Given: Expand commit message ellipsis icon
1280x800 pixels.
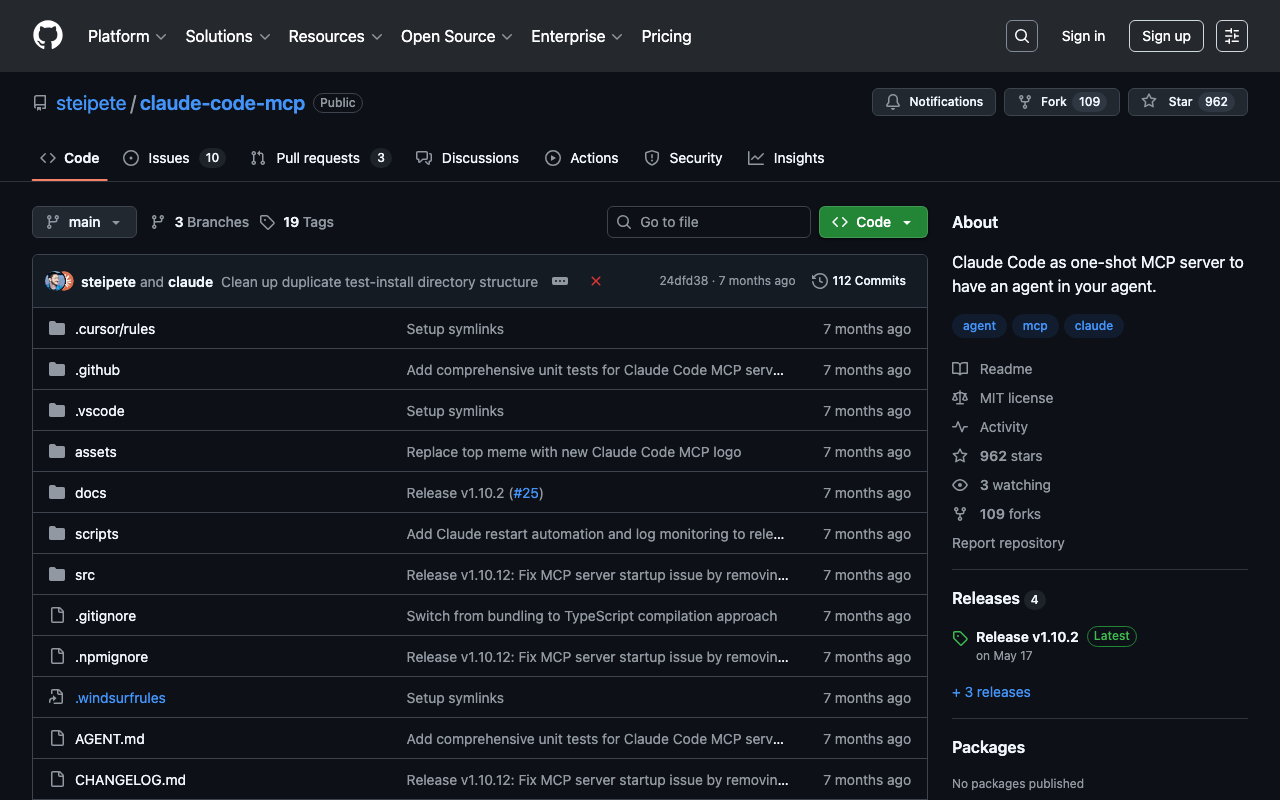Looking at the screenshot, I should (x=560, y=281).
